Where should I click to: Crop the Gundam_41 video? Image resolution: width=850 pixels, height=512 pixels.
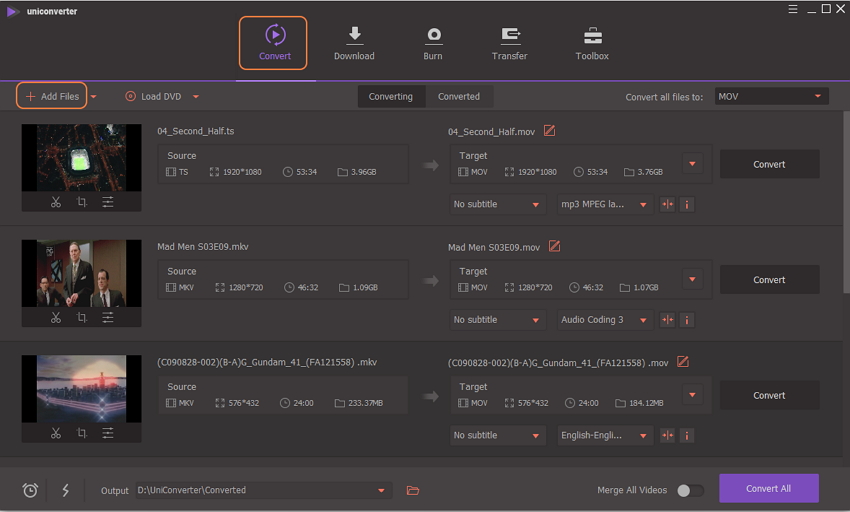coord(82,433)
